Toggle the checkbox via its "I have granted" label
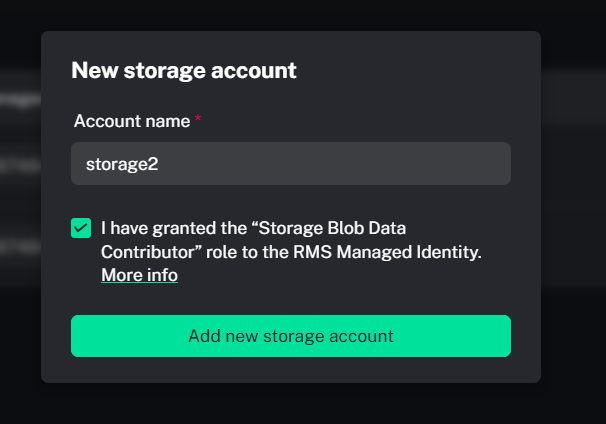This screenshot has width=606, height=424. tap(291, 240)
